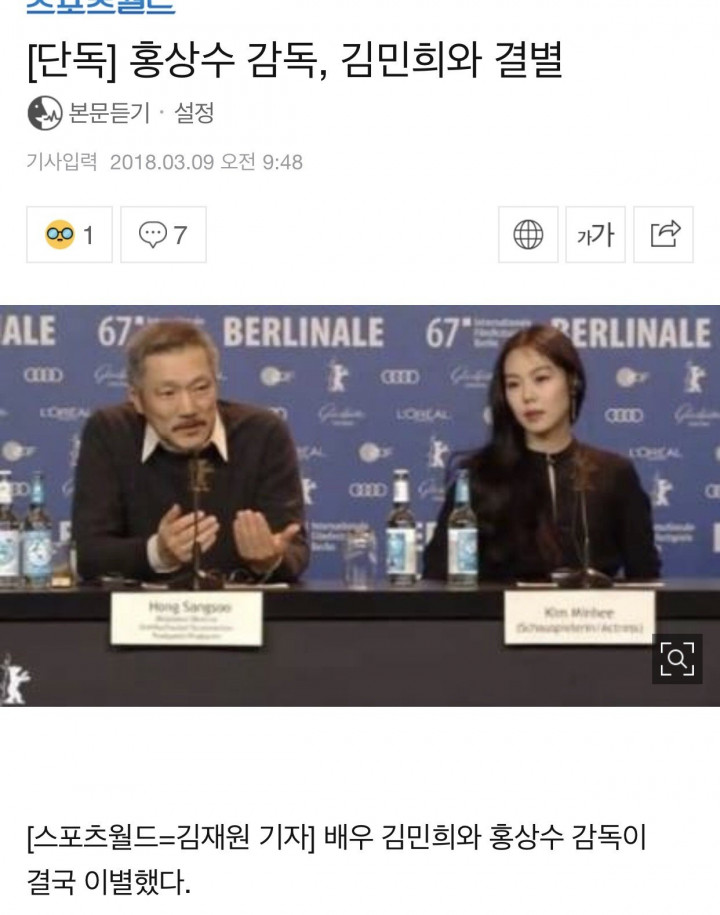Tap the magnifier enlarge image icon

[x=677, y=659]
